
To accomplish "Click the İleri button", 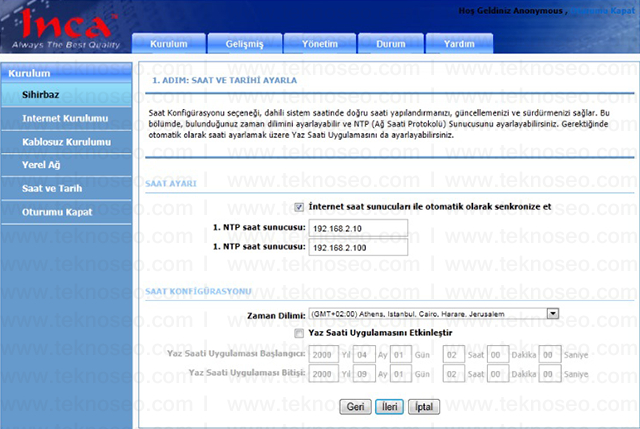I will pos(389,407).
